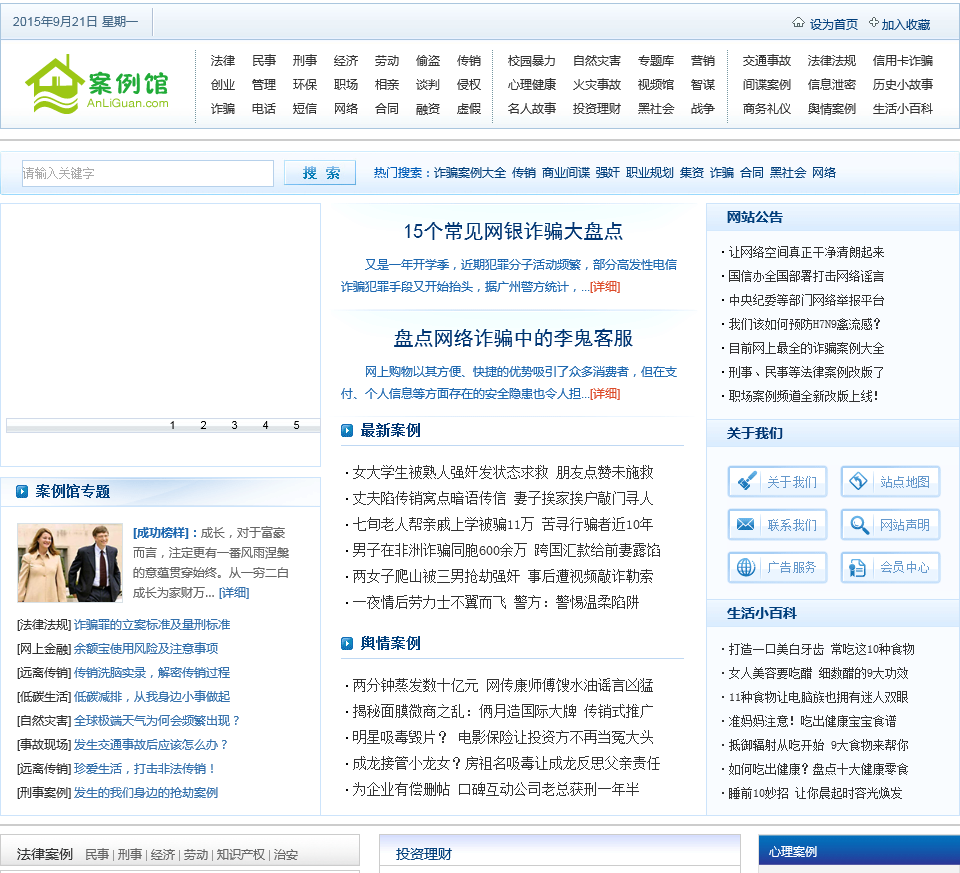Open notice 我们该如何预防H7N9禽流感?
960x873 pixels.
[x=804, y=324]
